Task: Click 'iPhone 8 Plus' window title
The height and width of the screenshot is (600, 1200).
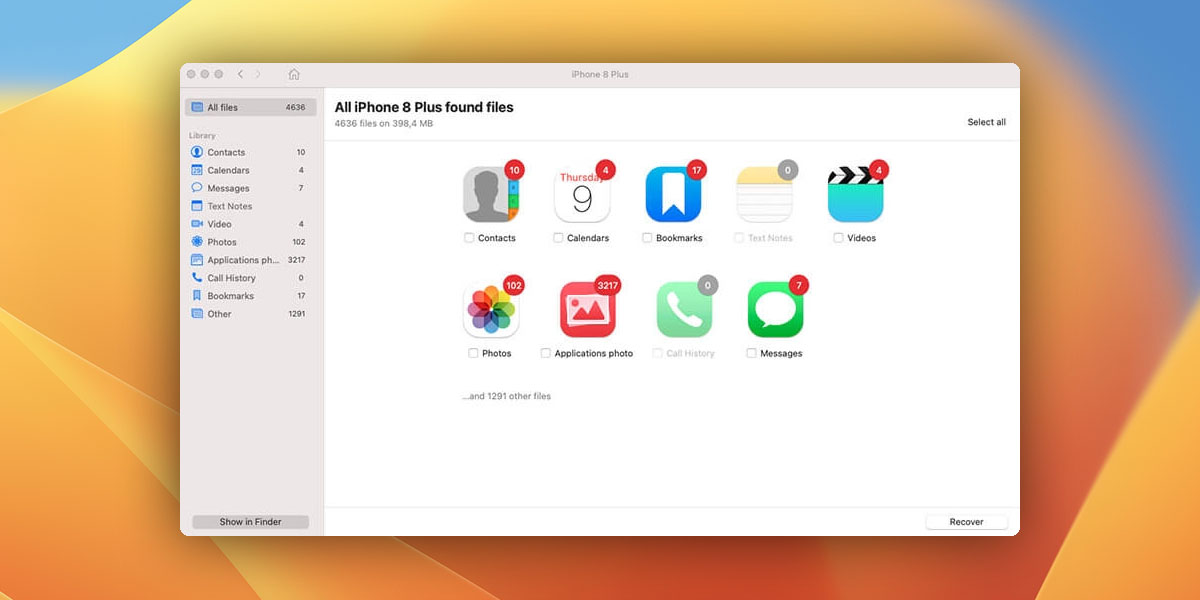Action: [600, 74]
